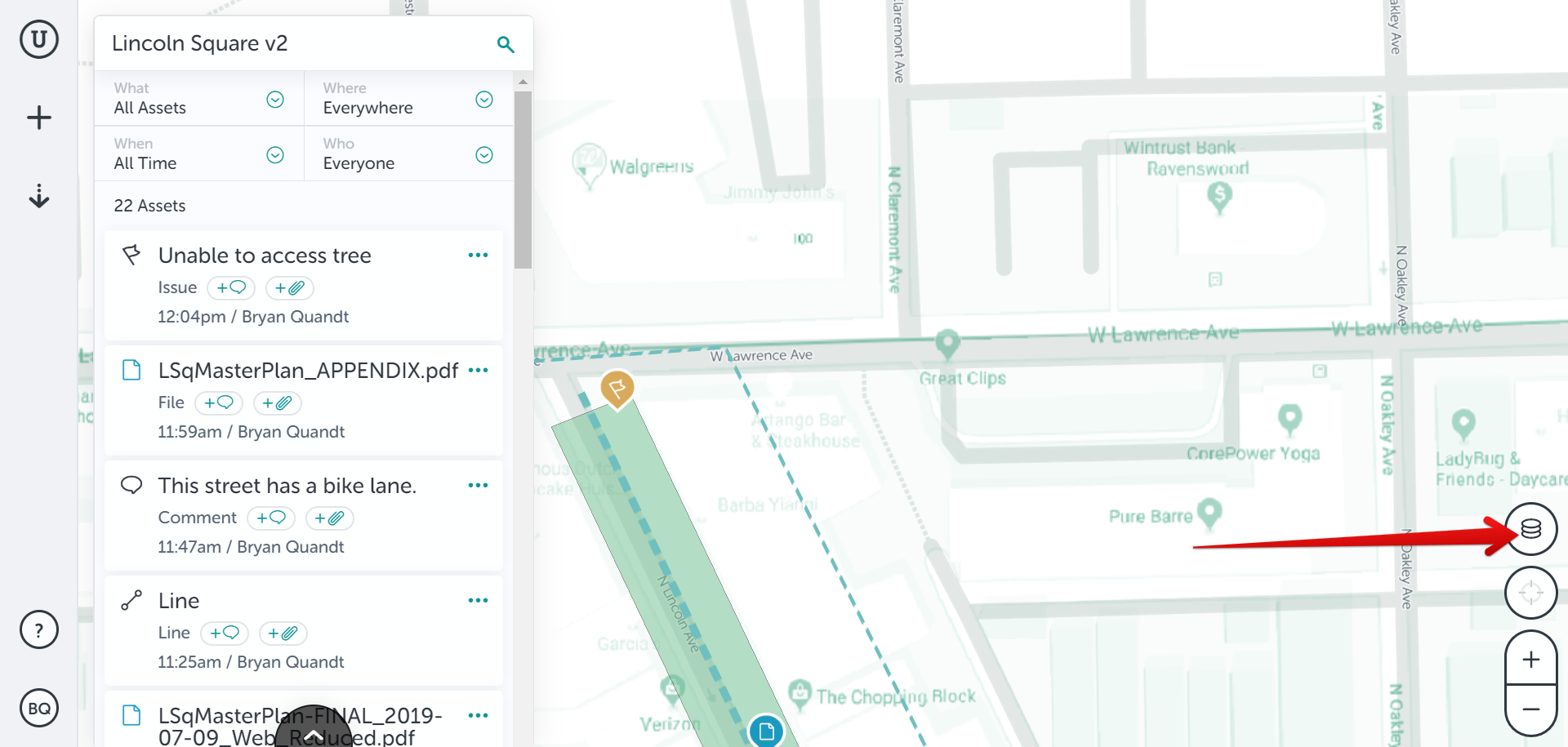The image size is (1568, 747).
Task: Click the file icon of LSqMasterPlan-FINAL pdf
Action: 131,715
